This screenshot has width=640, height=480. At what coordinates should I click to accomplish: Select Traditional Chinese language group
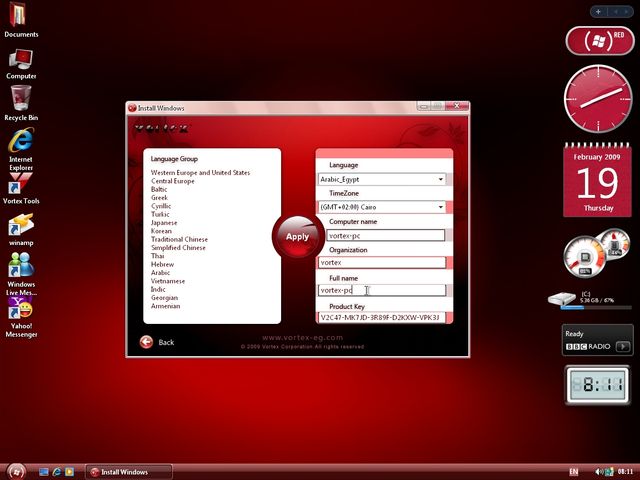(x=179, y=239)
